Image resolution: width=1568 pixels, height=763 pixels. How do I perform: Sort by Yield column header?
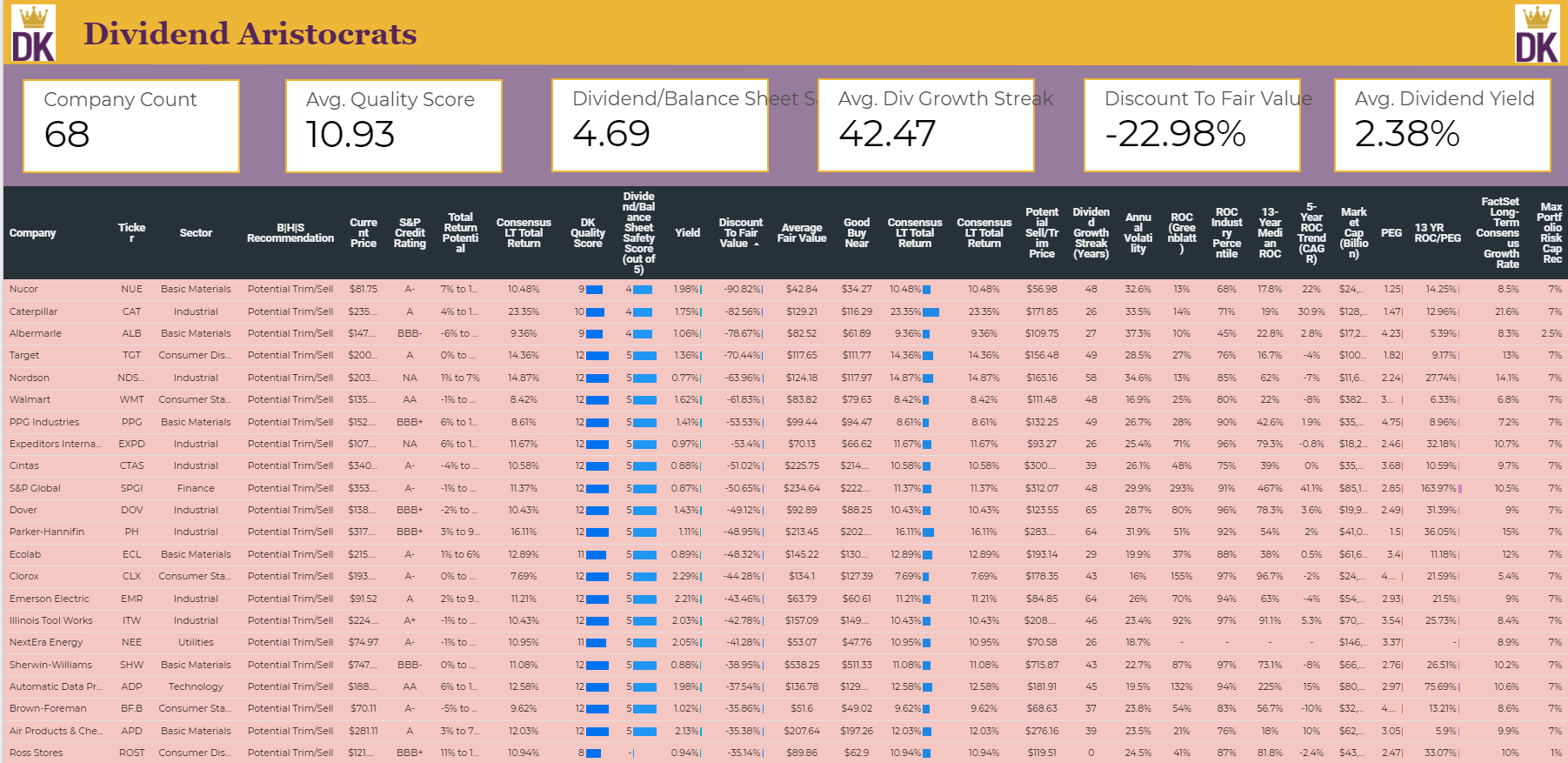click(x=687, y=233)
